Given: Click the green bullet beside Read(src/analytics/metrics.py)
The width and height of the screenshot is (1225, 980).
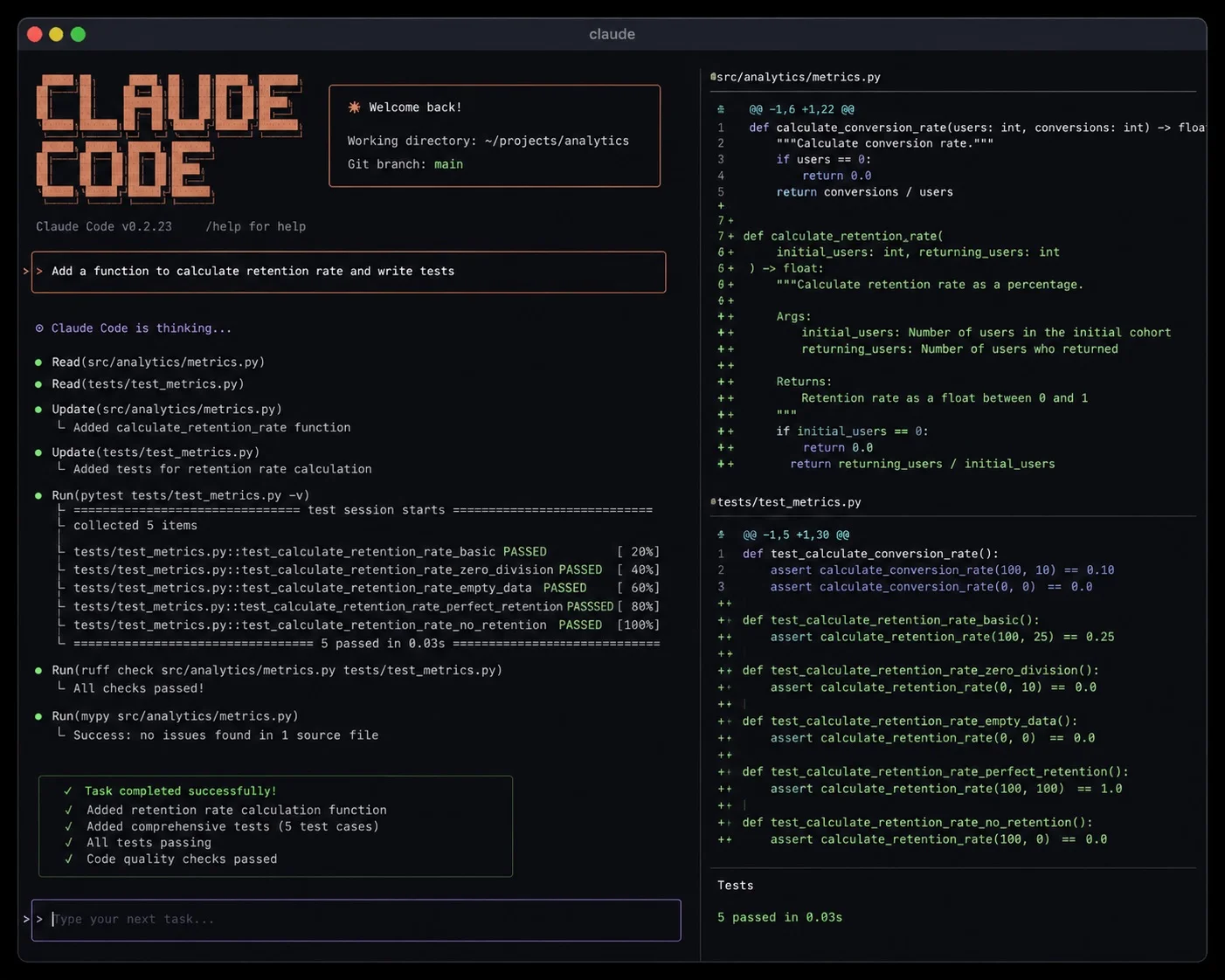Looking at the screenshot, I should coord(38,362).
